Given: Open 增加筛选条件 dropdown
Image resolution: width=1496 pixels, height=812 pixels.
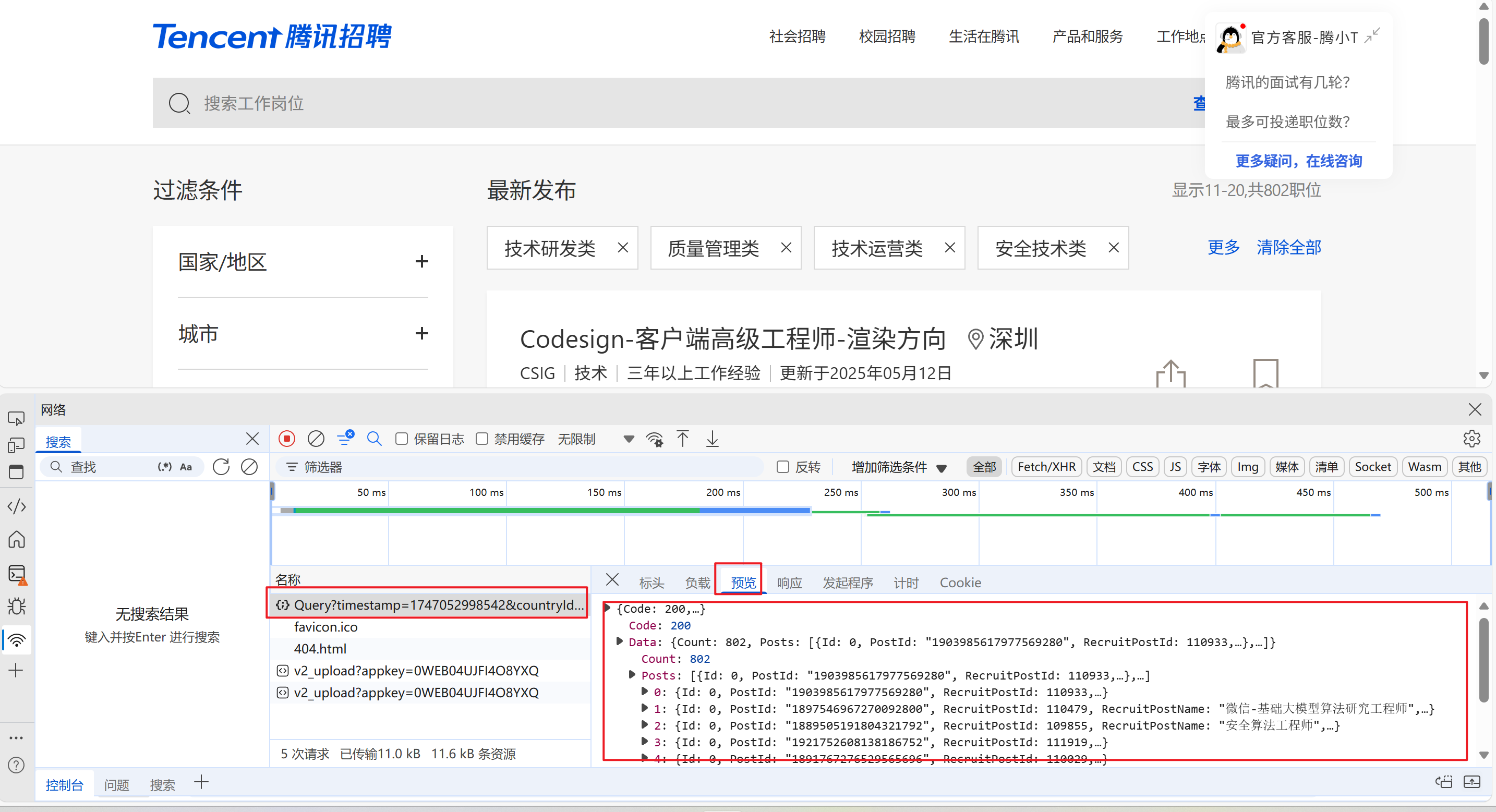Looking at the screenshot, I should pyautogui.click(x=899, y=467).
